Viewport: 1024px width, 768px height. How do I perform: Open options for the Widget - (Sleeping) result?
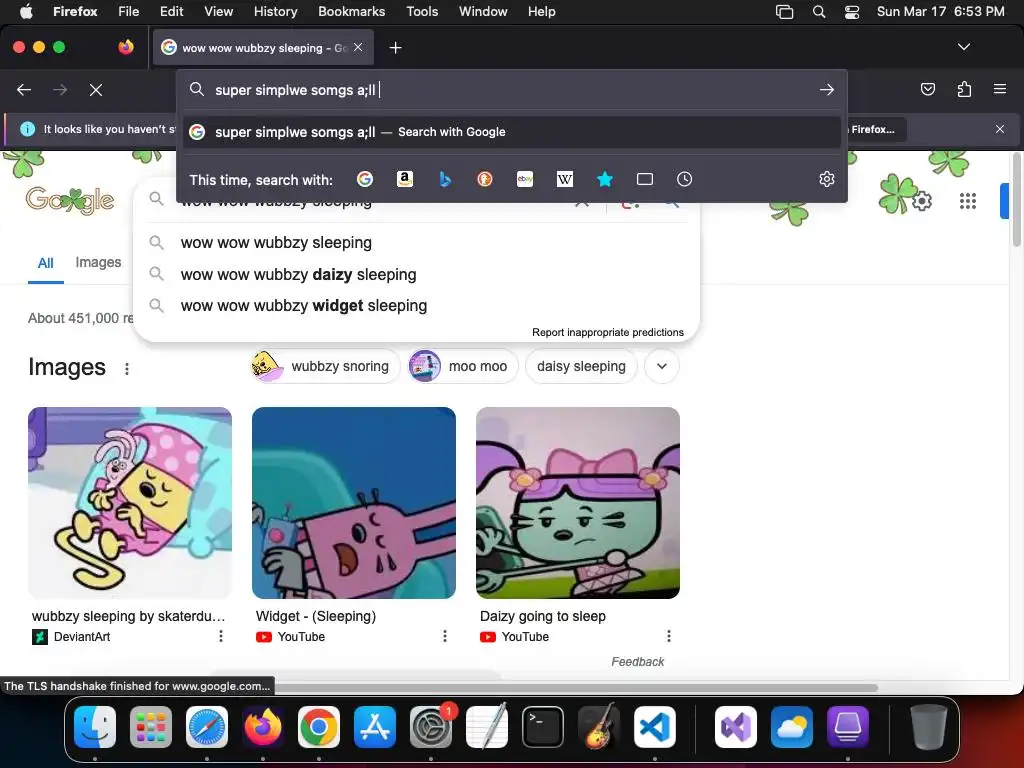pyautogui.click(x=445, y=636)
